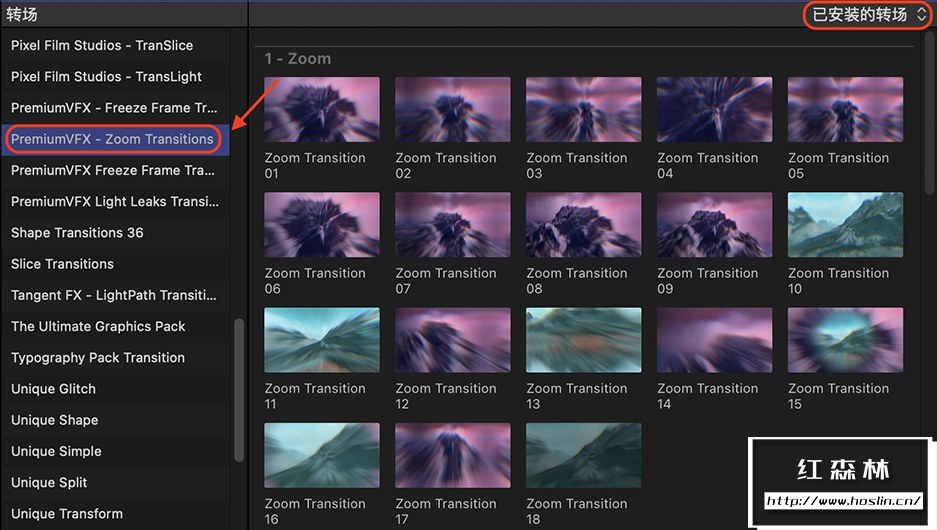The image size is (937, 530).
Task: Click Zoom Transition 05 thumbnail
Action: click(x=846, y=109)
